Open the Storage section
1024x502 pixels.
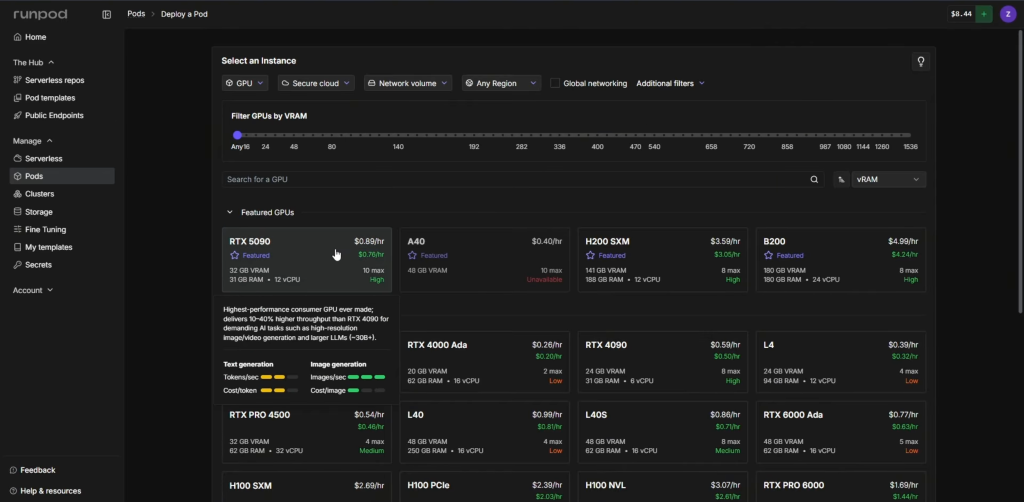[x=39, y=212]
